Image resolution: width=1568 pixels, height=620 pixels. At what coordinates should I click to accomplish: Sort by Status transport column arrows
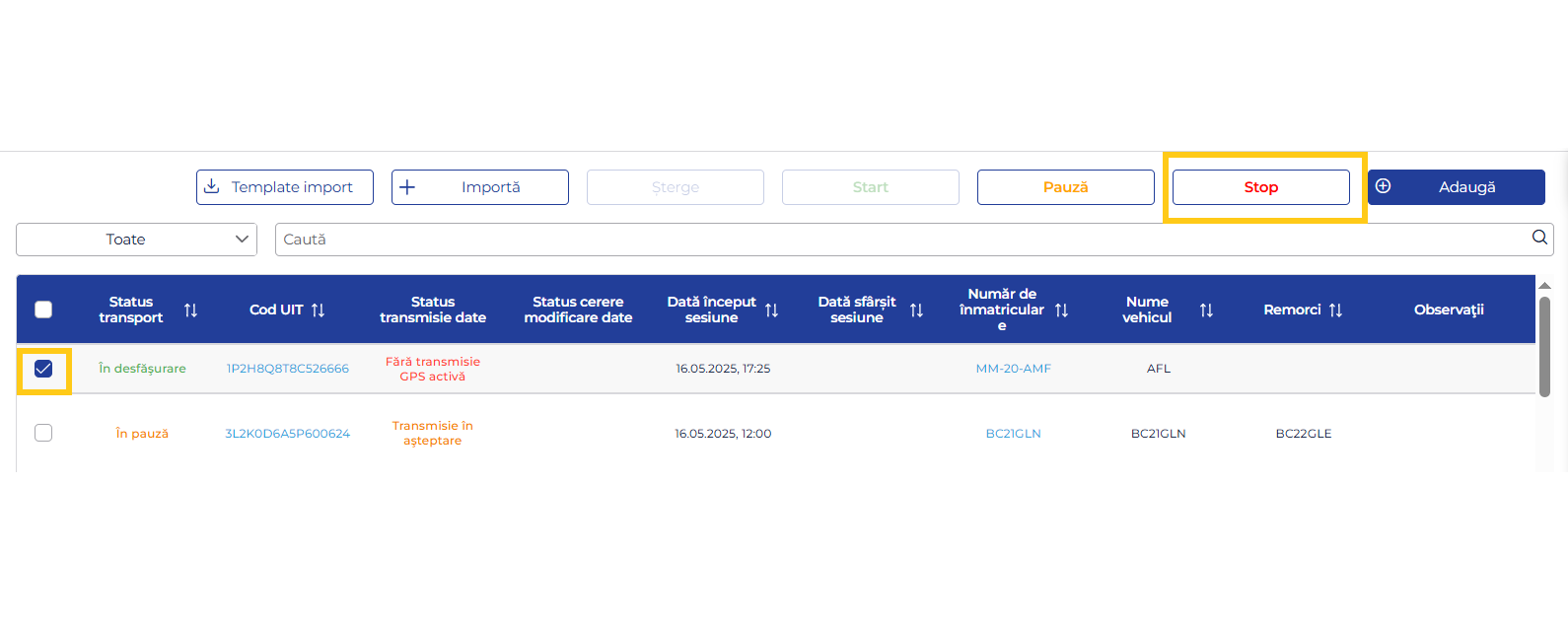coord(190,310)
